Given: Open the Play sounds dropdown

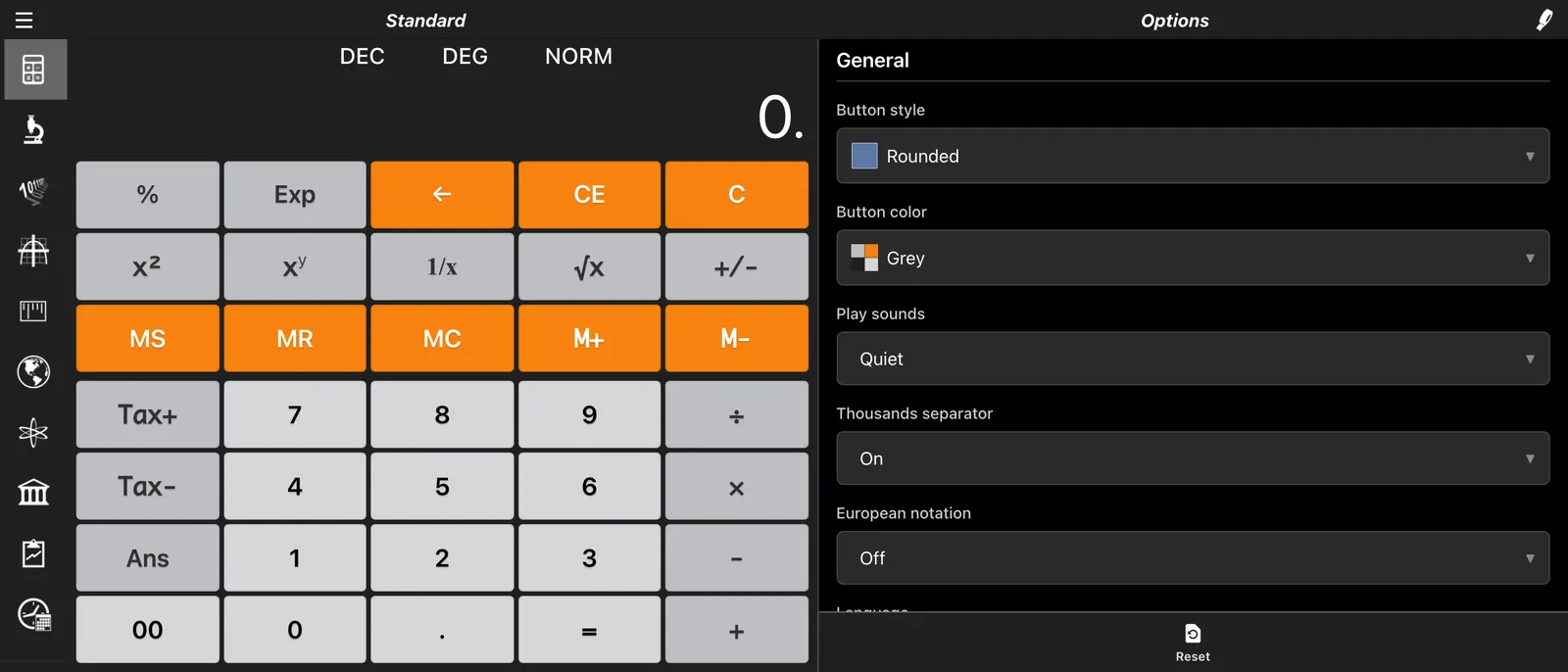Looking at the screenshot, I should pyautogui.click(x=1193, y=359).
